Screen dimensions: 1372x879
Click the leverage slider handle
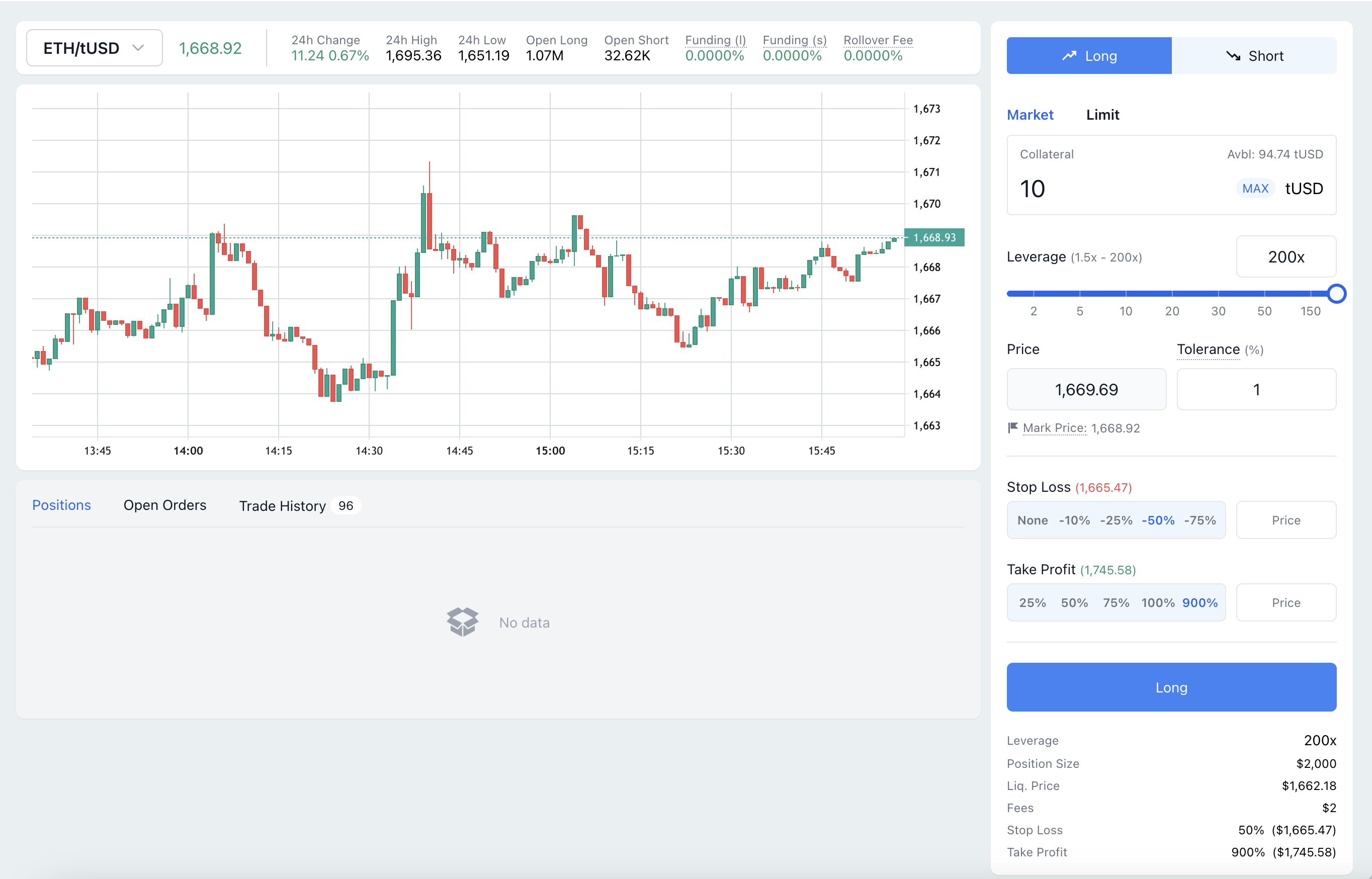point(1336,293)
